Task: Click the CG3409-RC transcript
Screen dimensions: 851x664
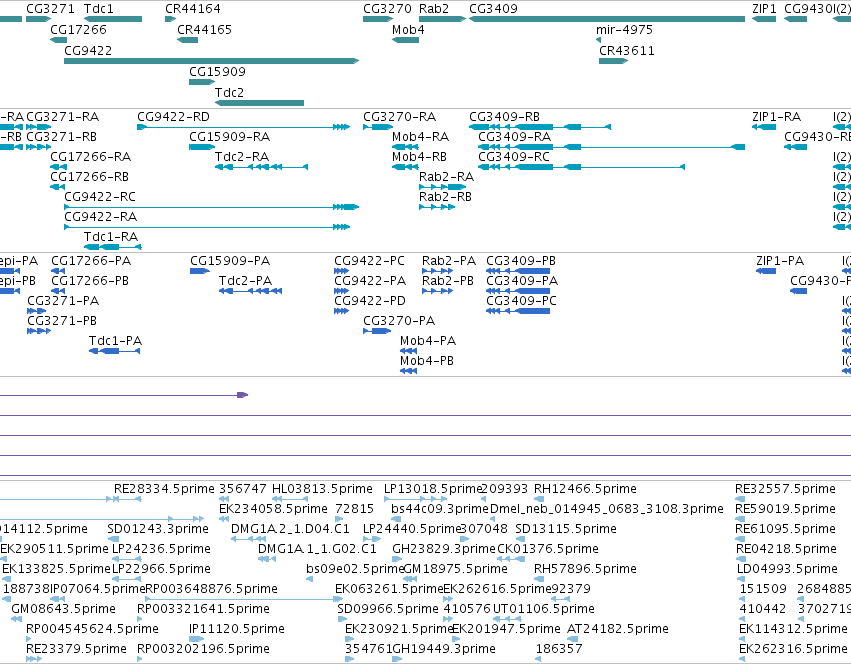Action: 581,167
